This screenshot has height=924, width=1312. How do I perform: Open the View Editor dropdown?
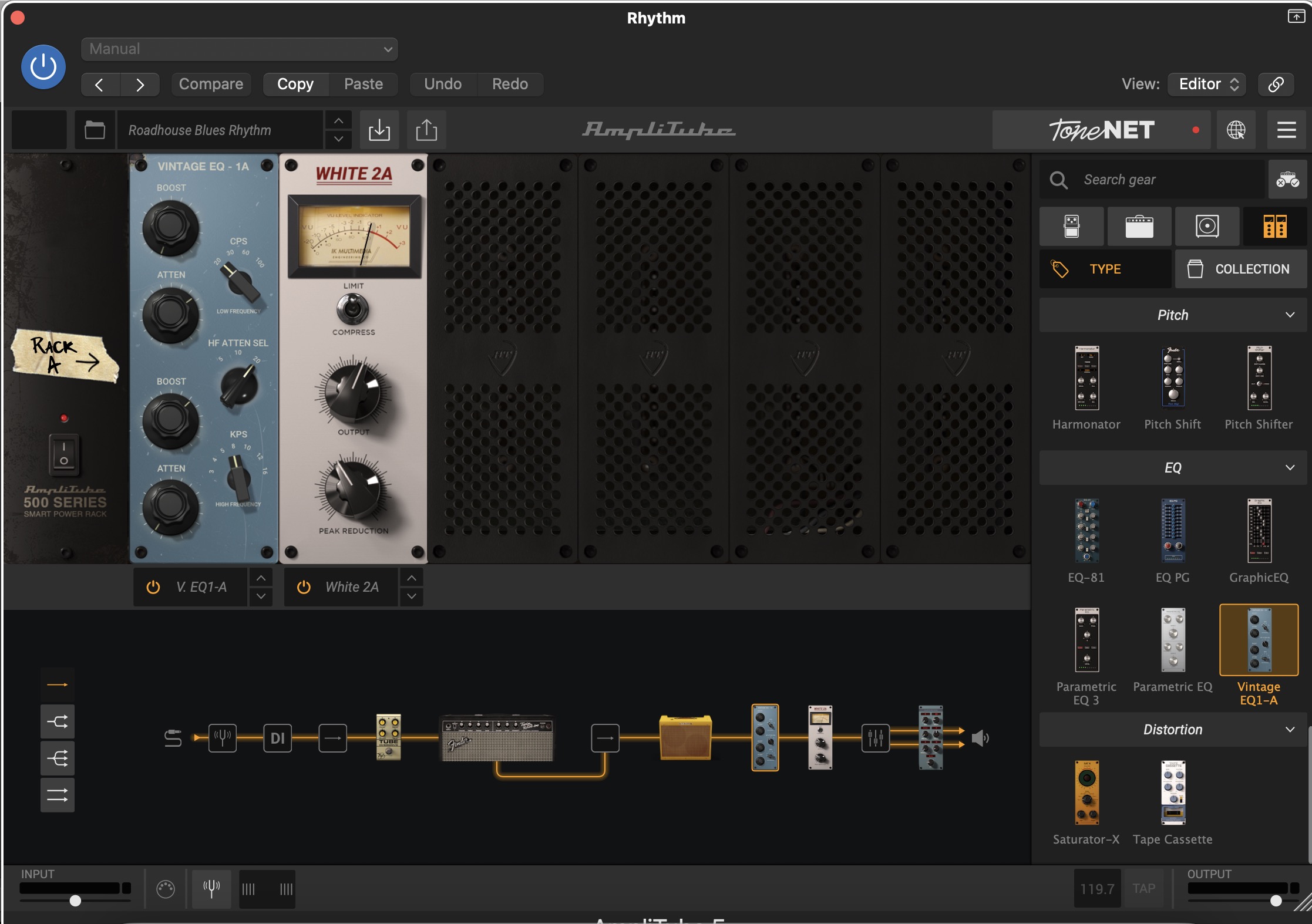[1207, 84]
